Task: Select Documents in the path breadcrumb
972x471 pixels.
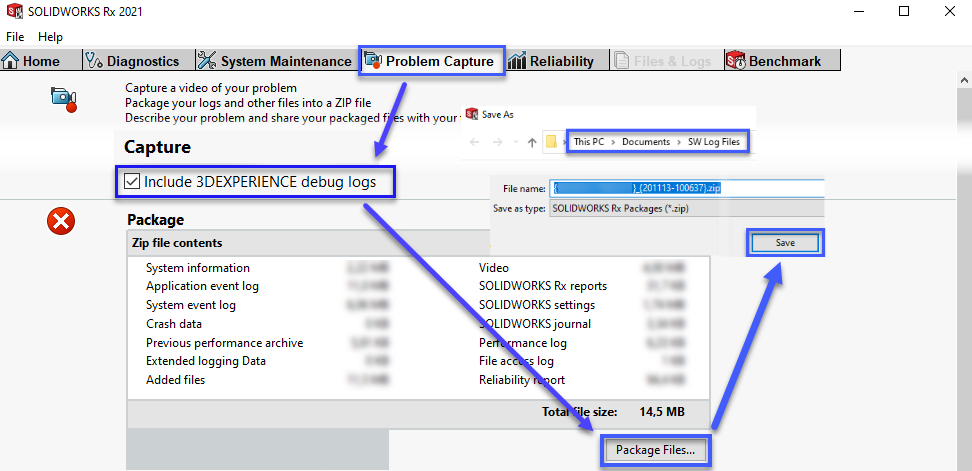Action: pyautogui.click(x=646, y=142)
